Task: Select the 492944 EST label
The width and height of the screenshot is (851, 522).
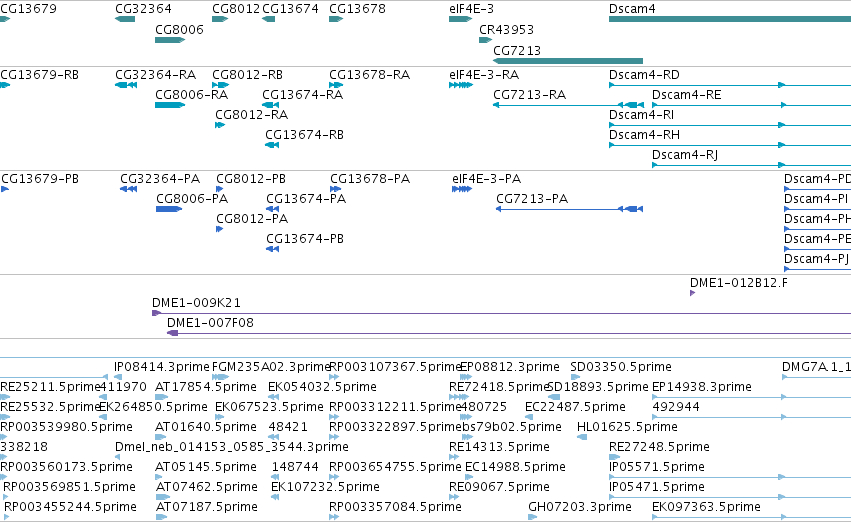Action: click(676, 407)
